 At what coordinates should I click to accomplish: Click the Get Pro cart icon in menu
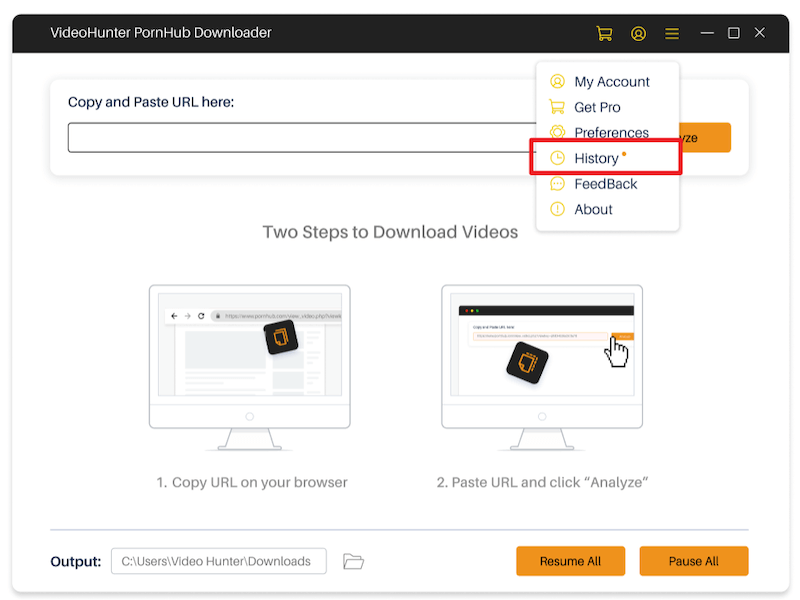557,107
